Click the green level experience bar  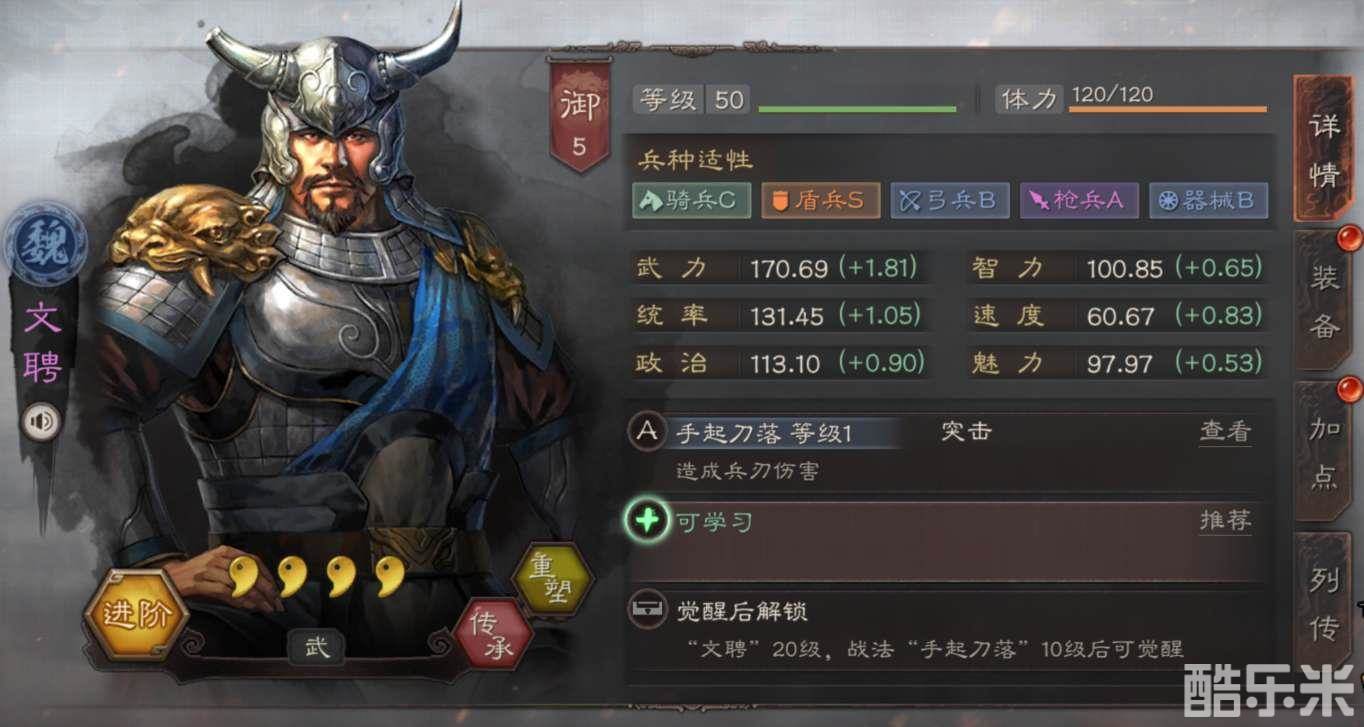tap(857, 108)
